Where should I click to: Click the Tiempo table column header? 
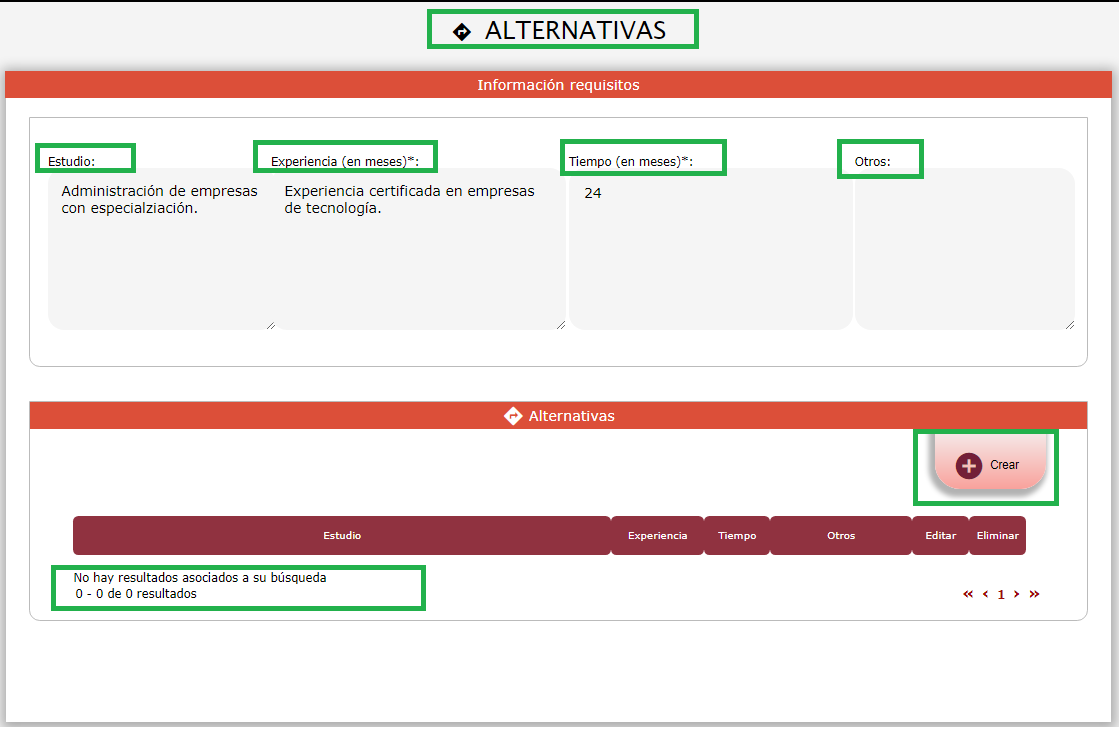pyautogui.click(x=737, y=536)
